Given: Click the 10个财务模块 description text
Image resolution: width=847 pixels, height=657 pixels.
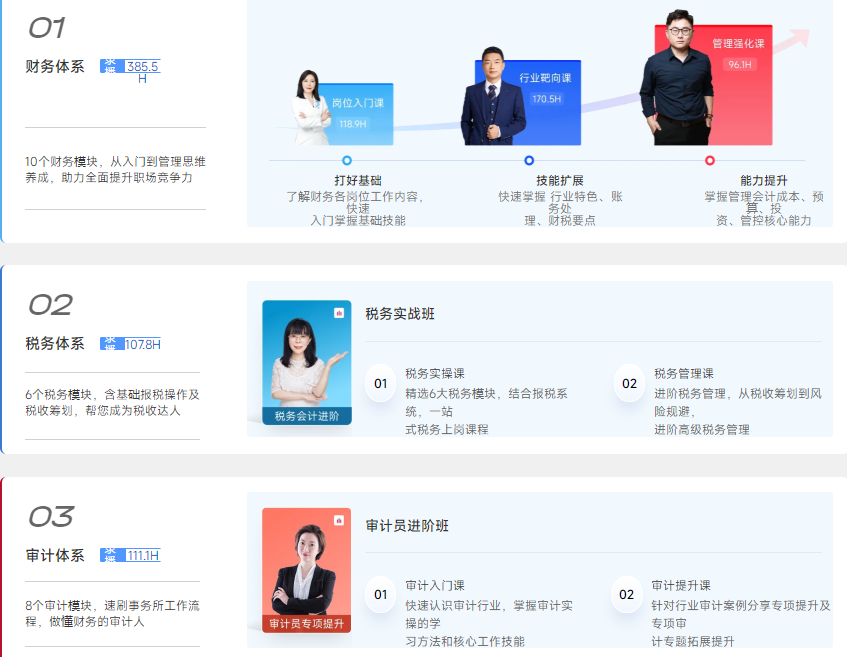Looking at the screenshot, I should (115, 169).
